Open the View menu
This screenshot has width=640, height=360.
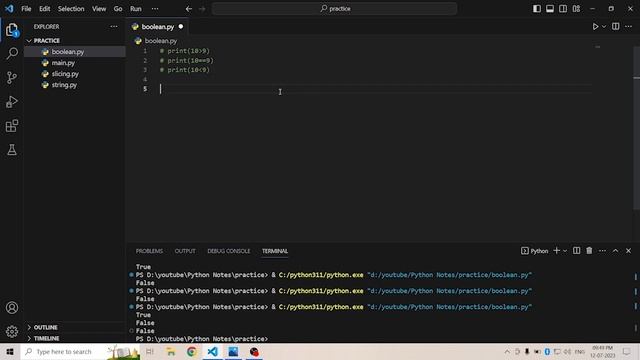99,9
